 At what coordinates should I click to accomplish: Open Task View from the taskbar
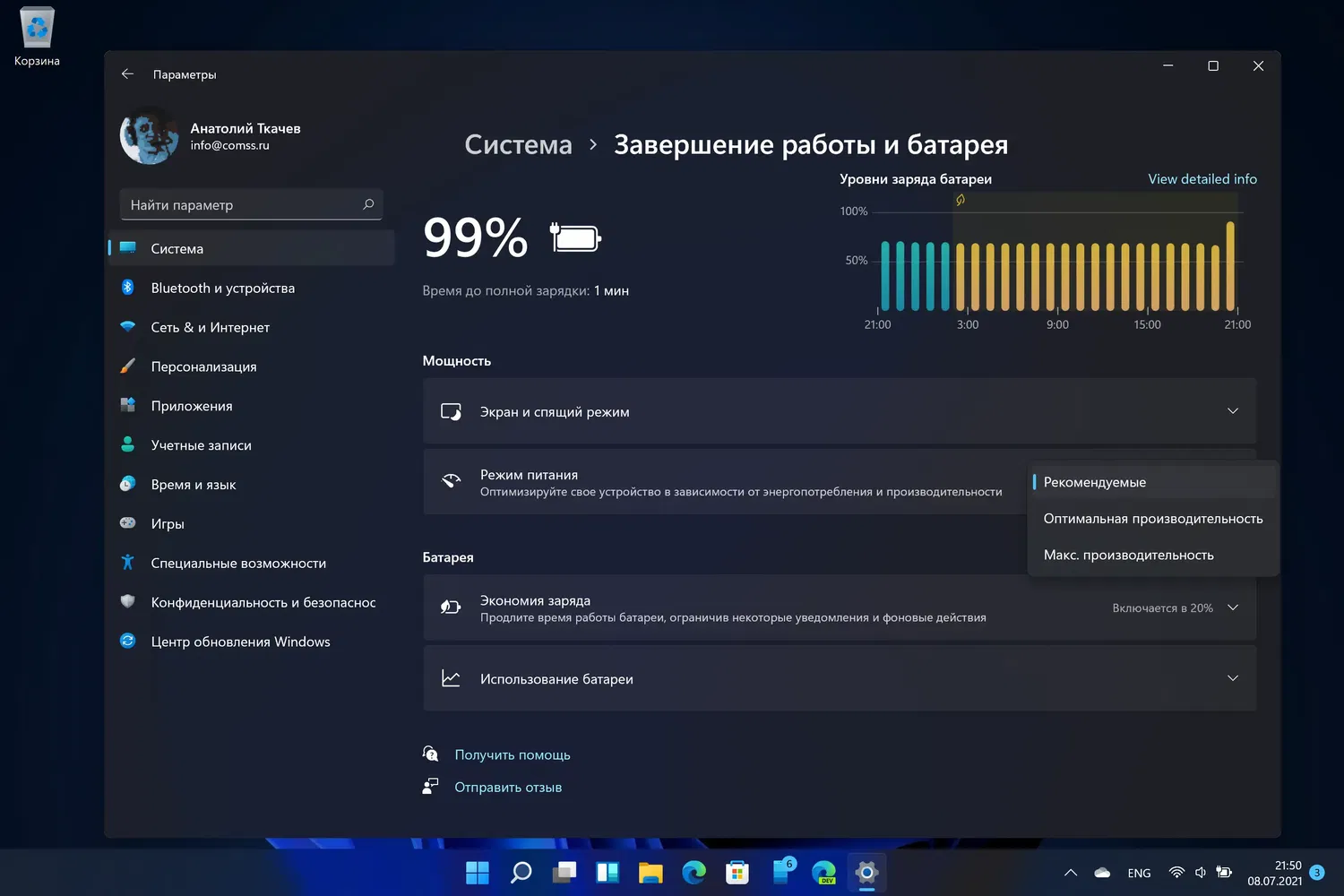(564, 873)
